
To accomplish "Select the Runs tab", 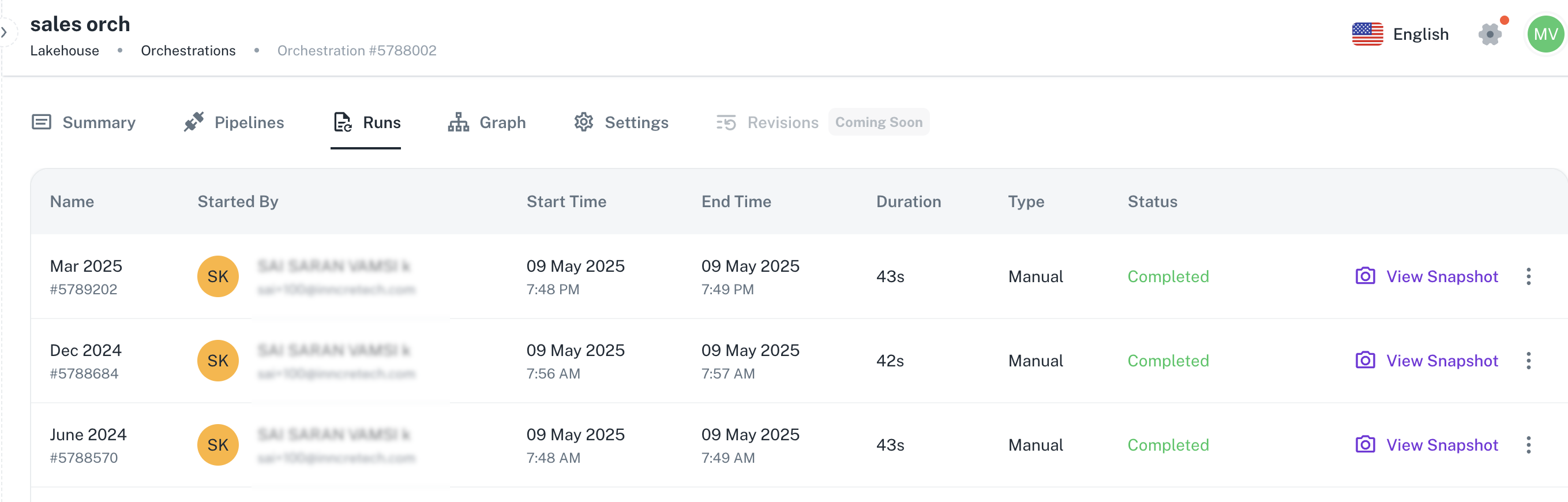I will 366,122.
